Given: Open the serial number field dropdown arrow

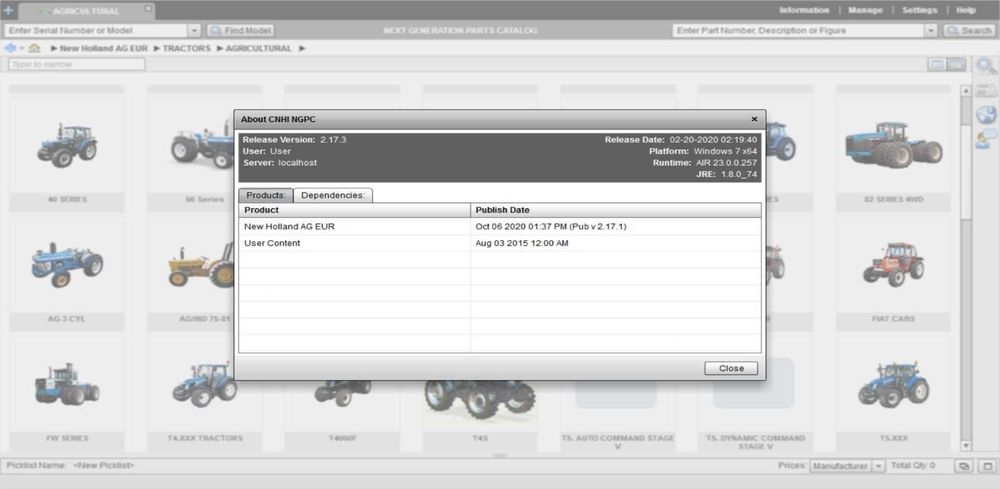Looking at the screenshot, I should [x=195, y=31].
